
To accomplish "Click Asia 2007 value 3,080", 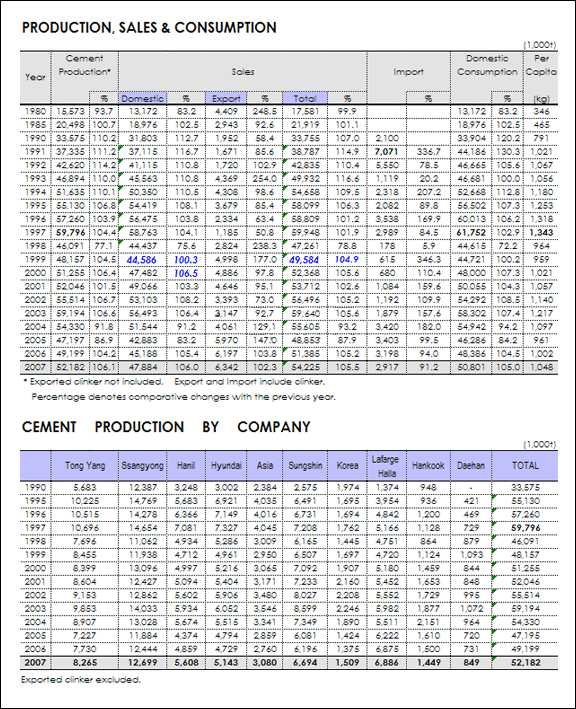I will 264,662.
